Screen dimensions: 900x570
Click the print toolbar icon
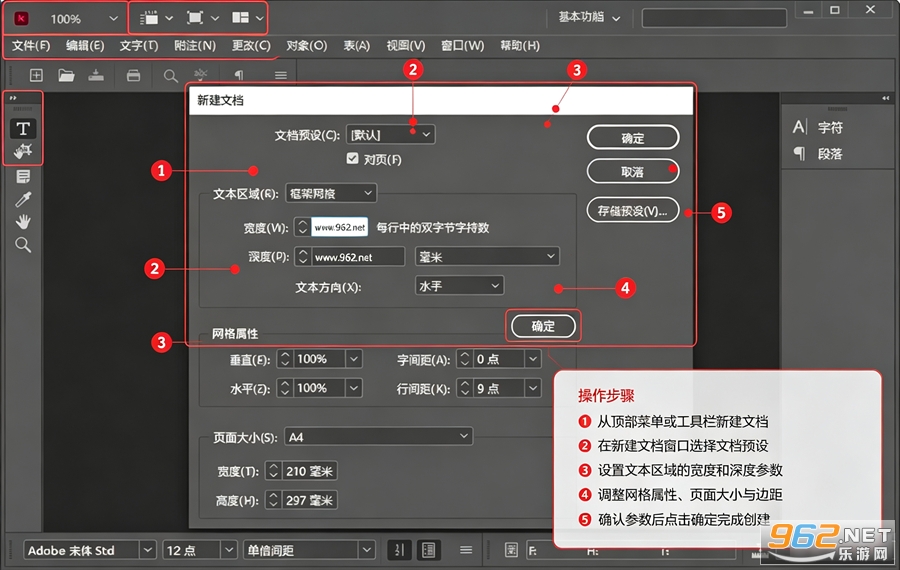(133, 75)
